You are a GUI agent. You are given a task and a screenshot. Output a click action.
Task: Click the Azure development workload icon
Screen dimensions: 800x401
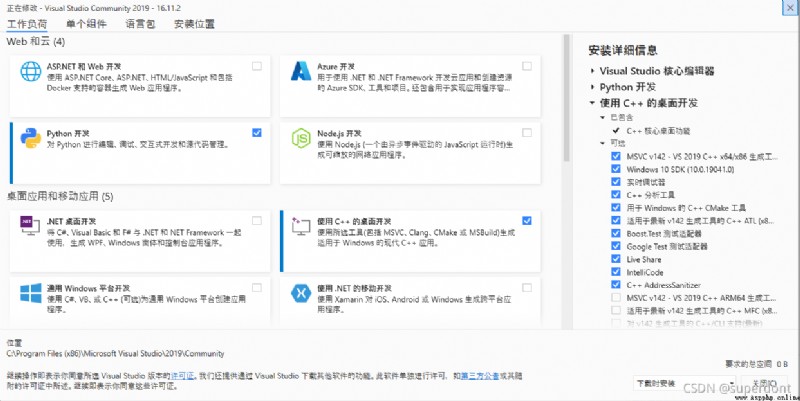coord(301,71)
